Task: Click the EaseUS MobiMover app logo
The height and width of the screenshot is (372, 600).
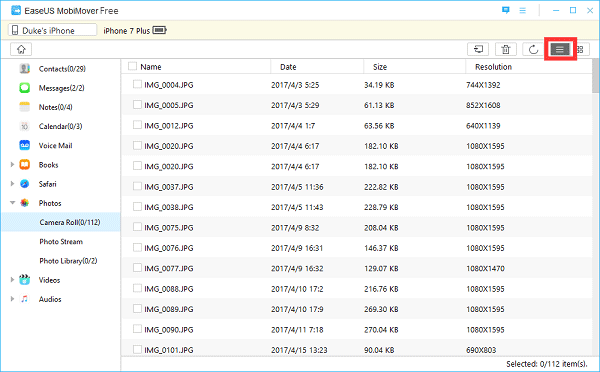Action: 16,10
